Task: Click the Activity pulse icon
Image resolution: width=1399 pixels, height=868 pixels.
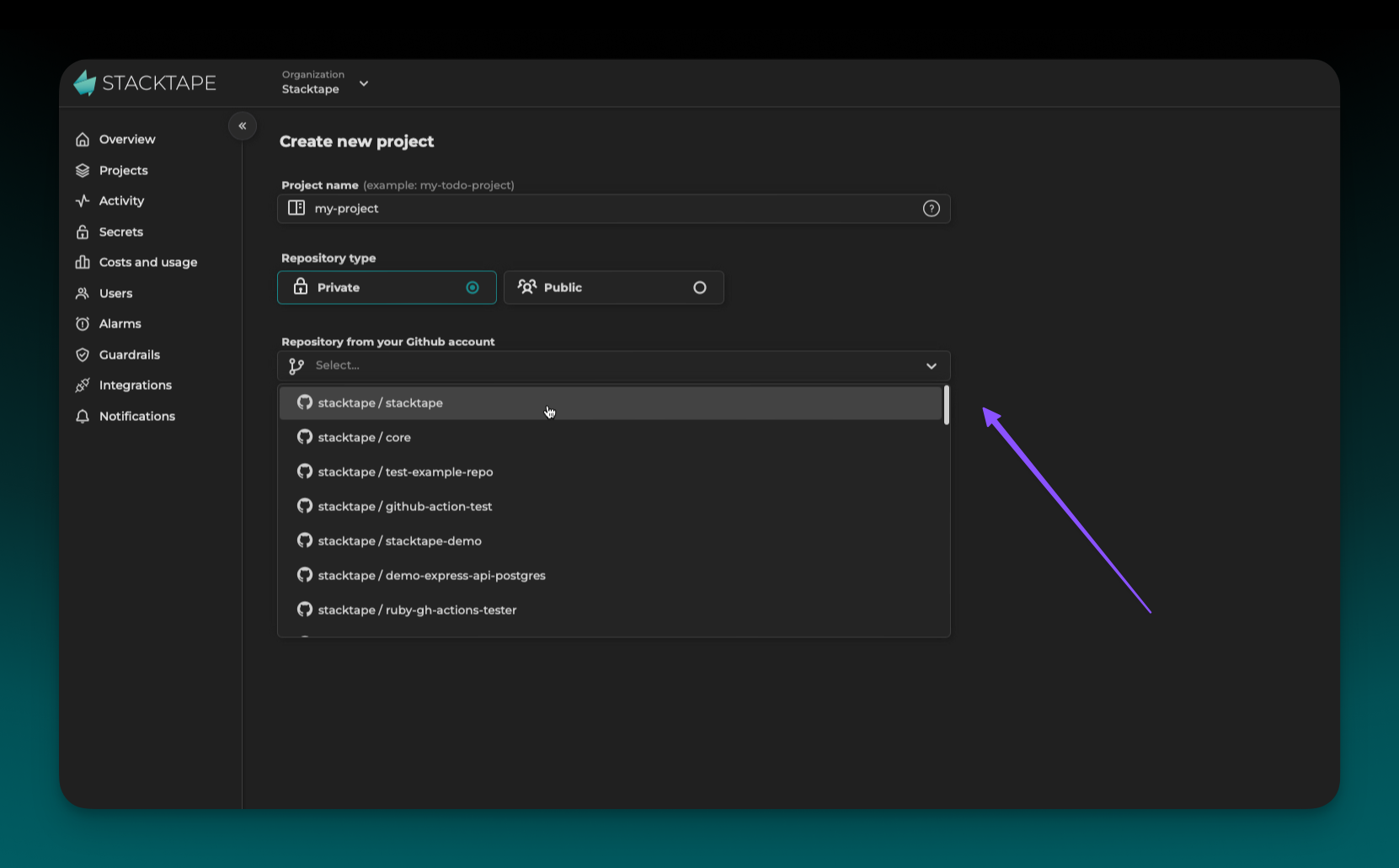Action: click(83, 200)
